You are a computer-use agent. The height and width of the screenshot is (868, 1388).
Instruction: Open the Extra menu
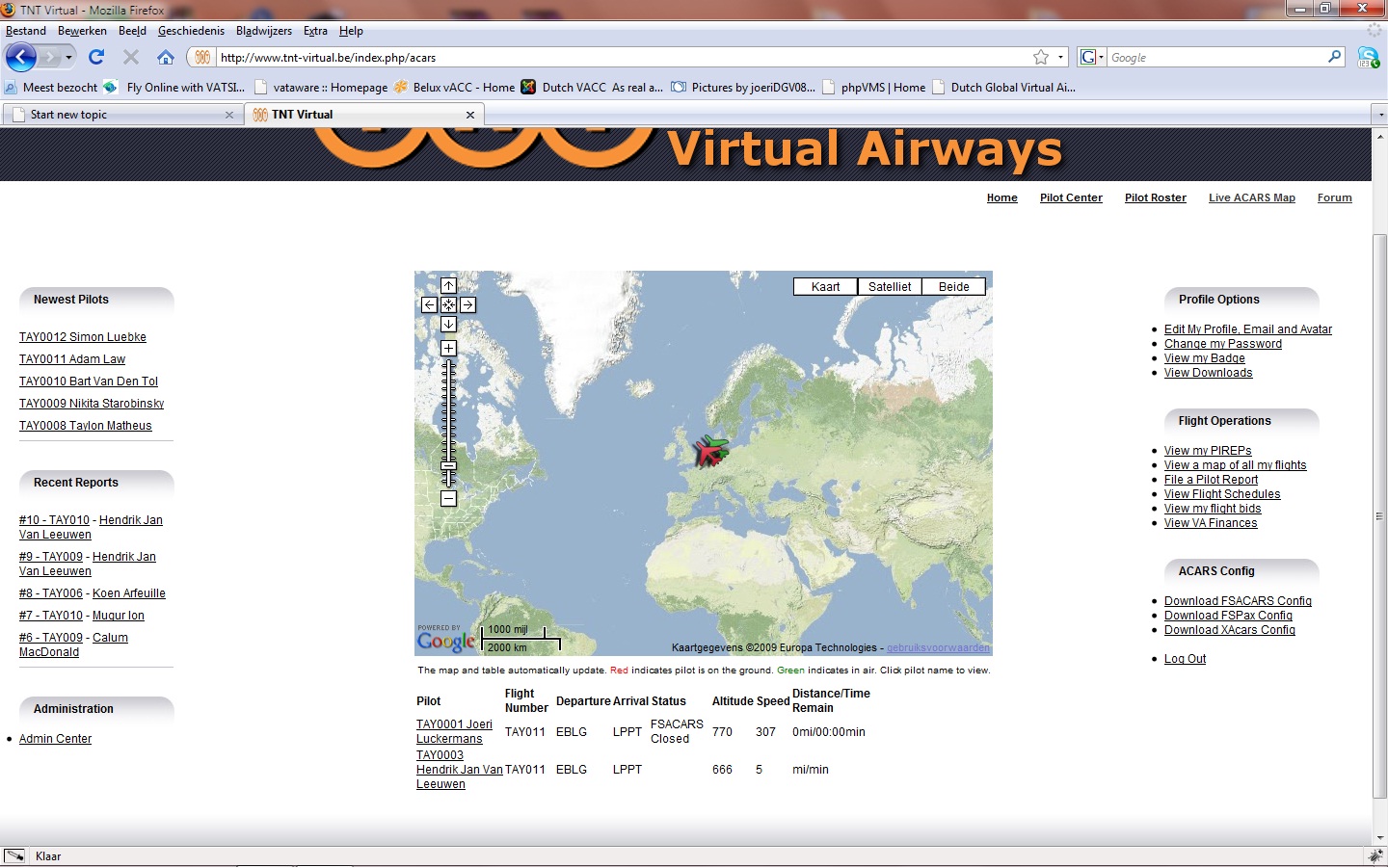tap(315, 31)
